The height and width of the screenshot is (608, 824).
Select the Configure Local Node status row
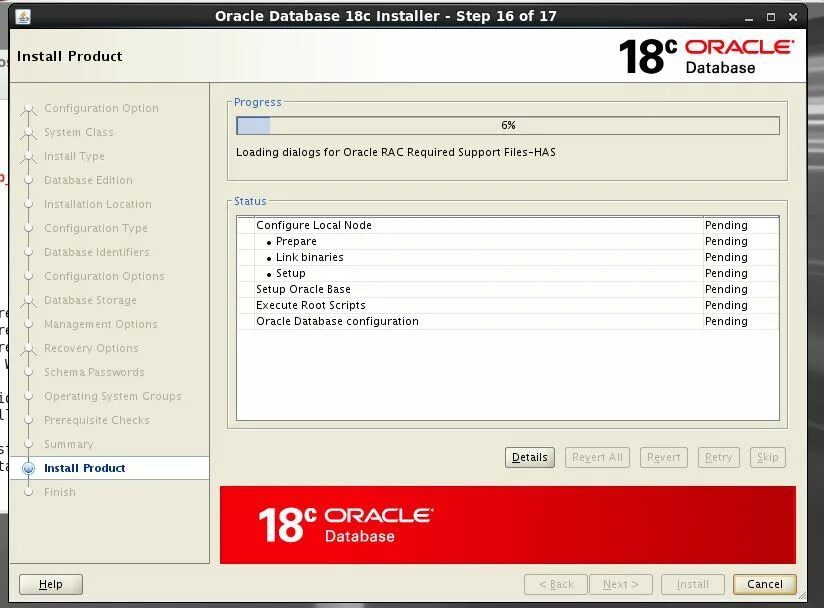point(508,225)
